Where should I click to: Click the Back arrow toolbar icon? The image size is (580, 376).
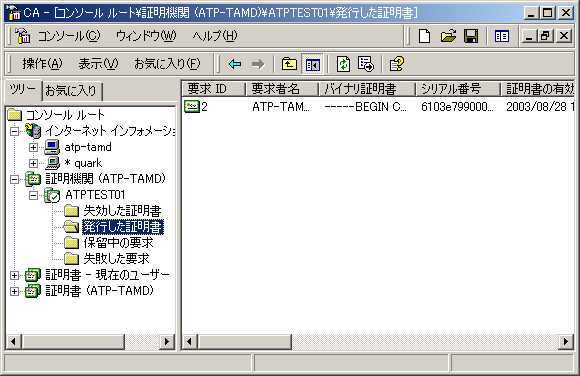[x=235, y=64]
